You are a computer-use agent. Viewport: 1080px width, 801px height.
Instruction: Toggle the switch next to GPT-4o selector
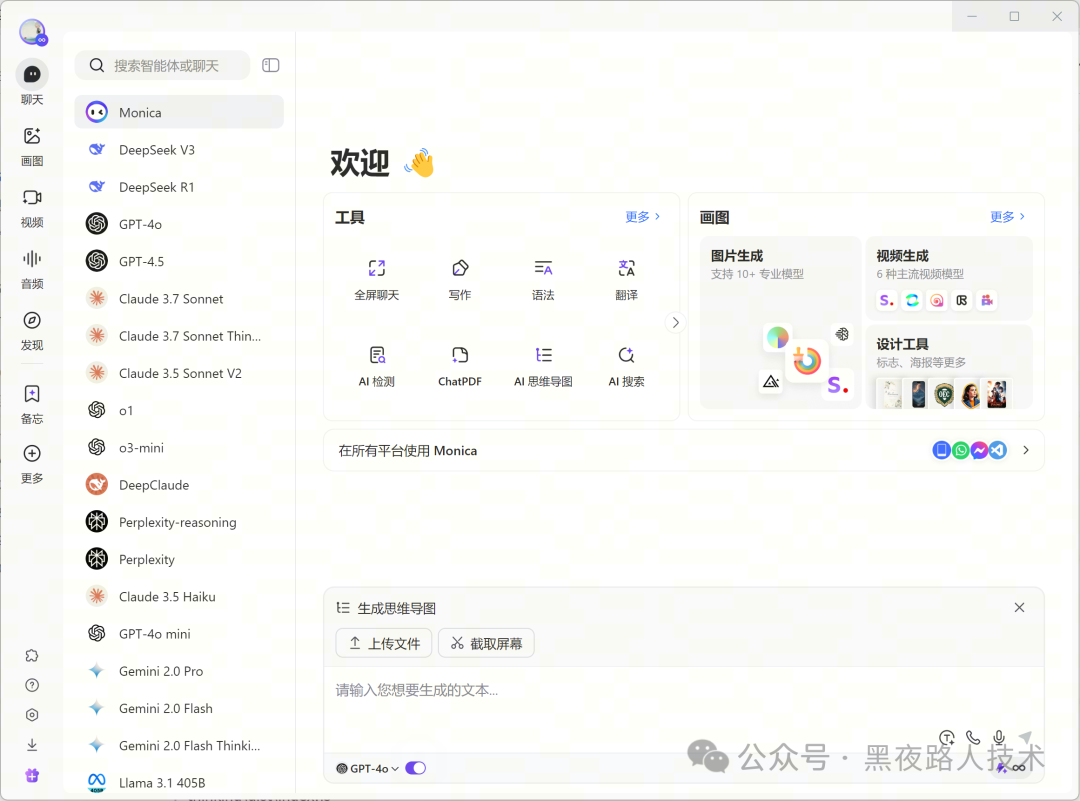tap(415, 768)
